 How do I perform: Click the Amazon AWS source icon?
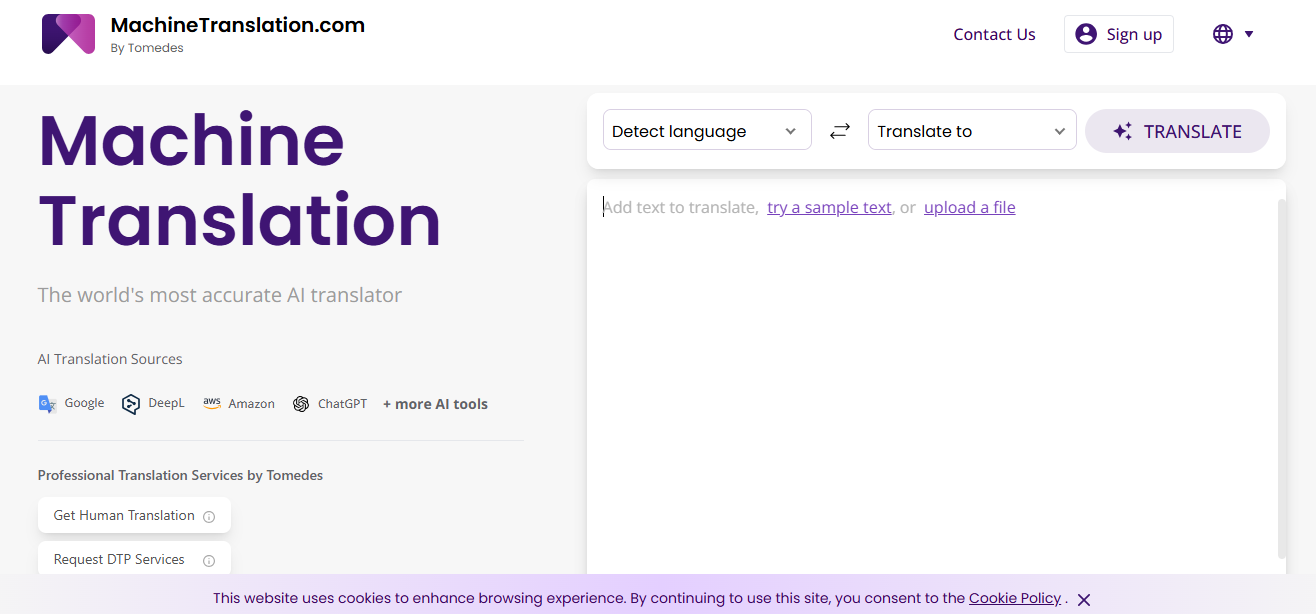[x=211, y=403]
